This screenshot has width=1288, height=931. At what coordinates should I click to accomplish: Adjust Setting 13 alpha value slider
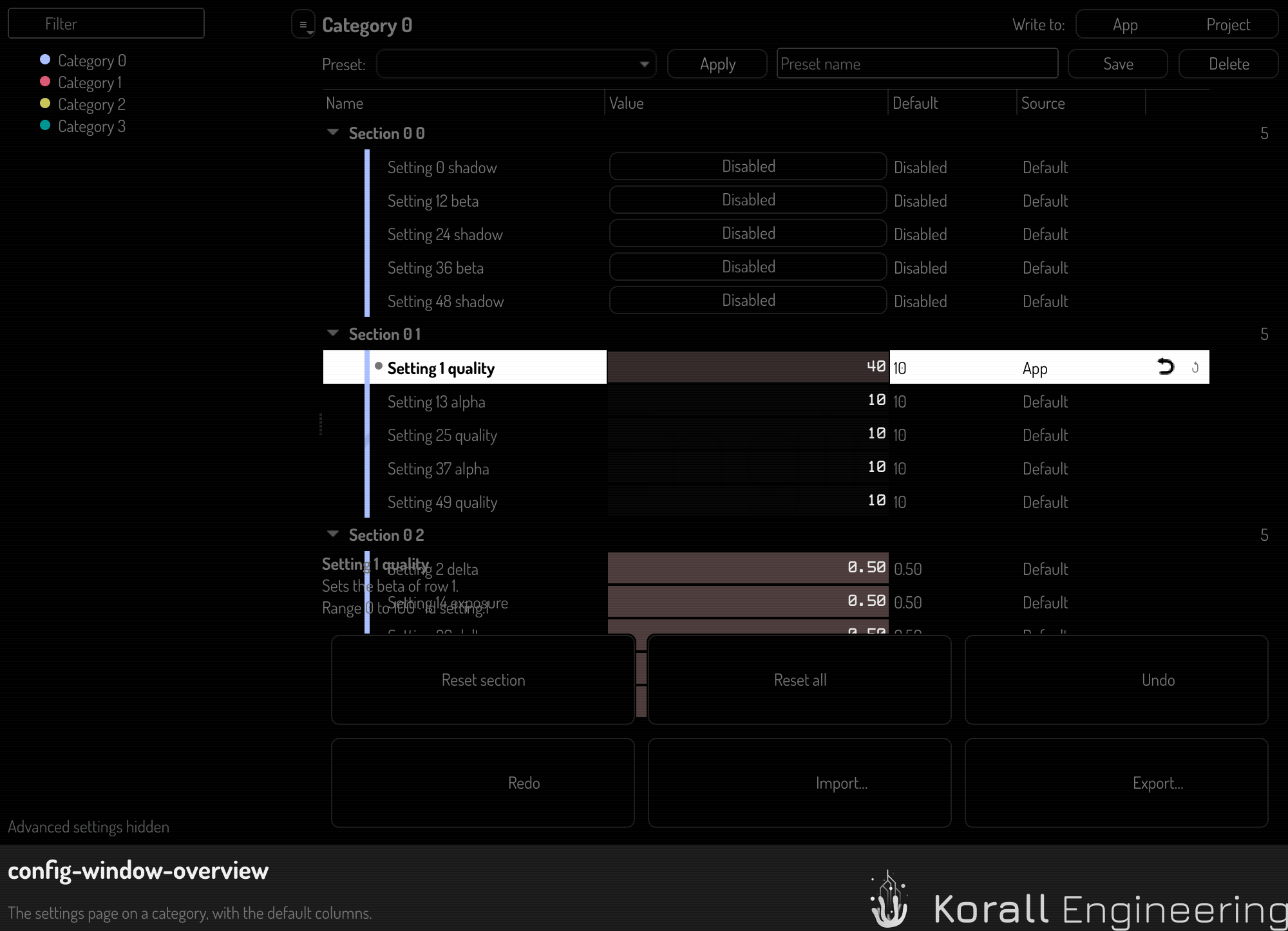(x=748, y=400)
